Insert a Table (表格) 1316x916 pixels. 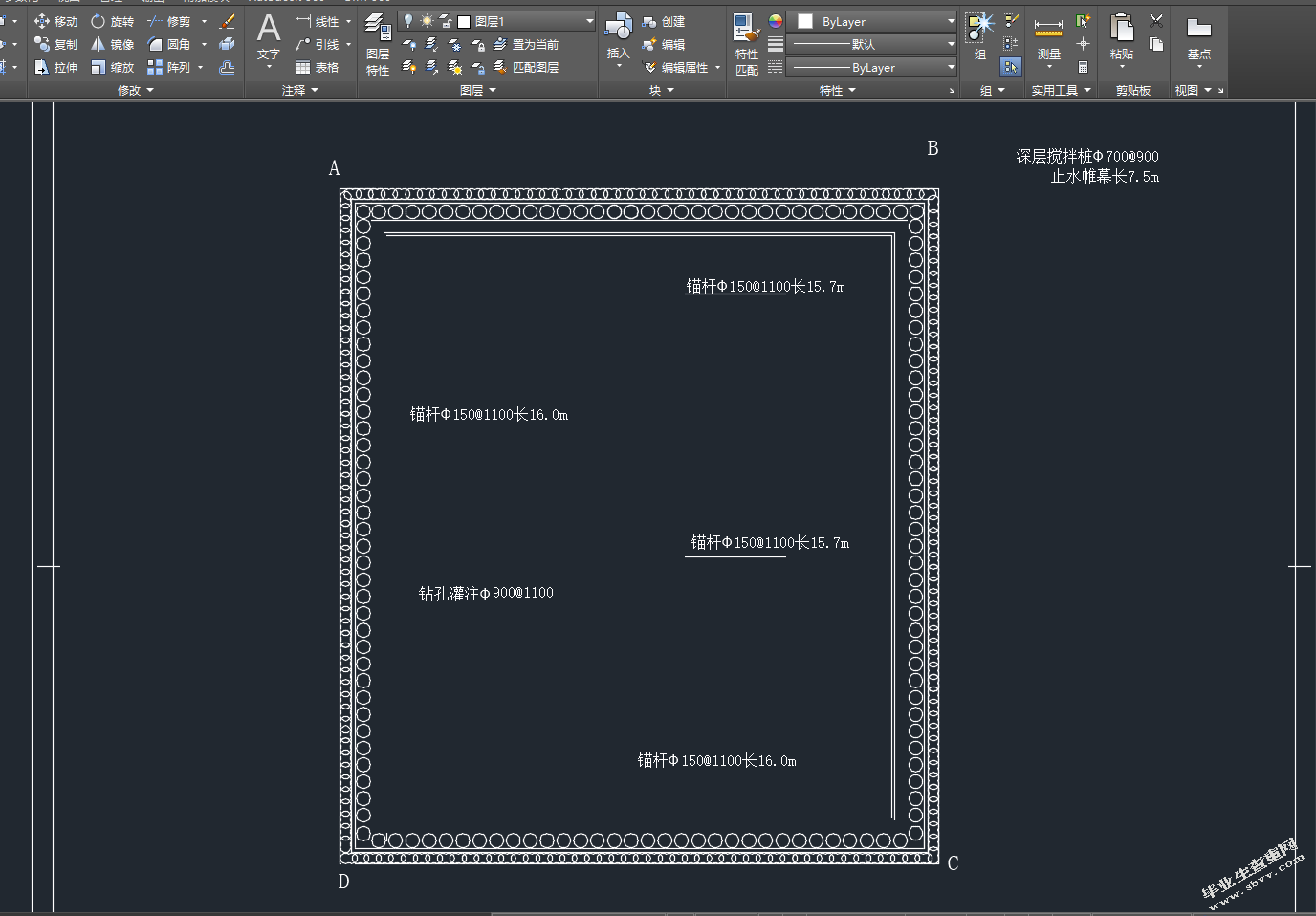pos(317,67)
